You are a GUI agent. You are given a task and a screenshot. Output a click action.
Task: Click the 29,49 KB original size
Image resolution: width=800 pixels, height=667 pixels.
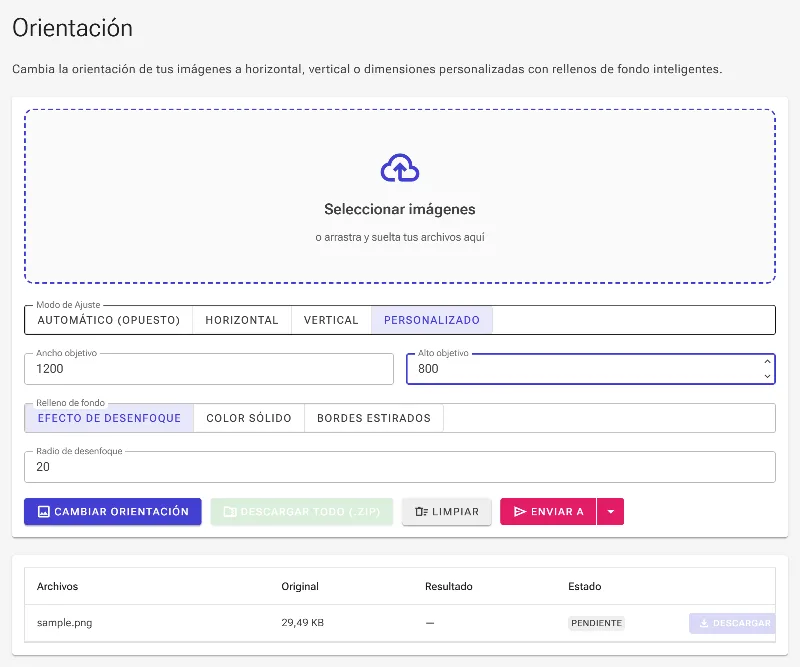[x=303, y=623]
